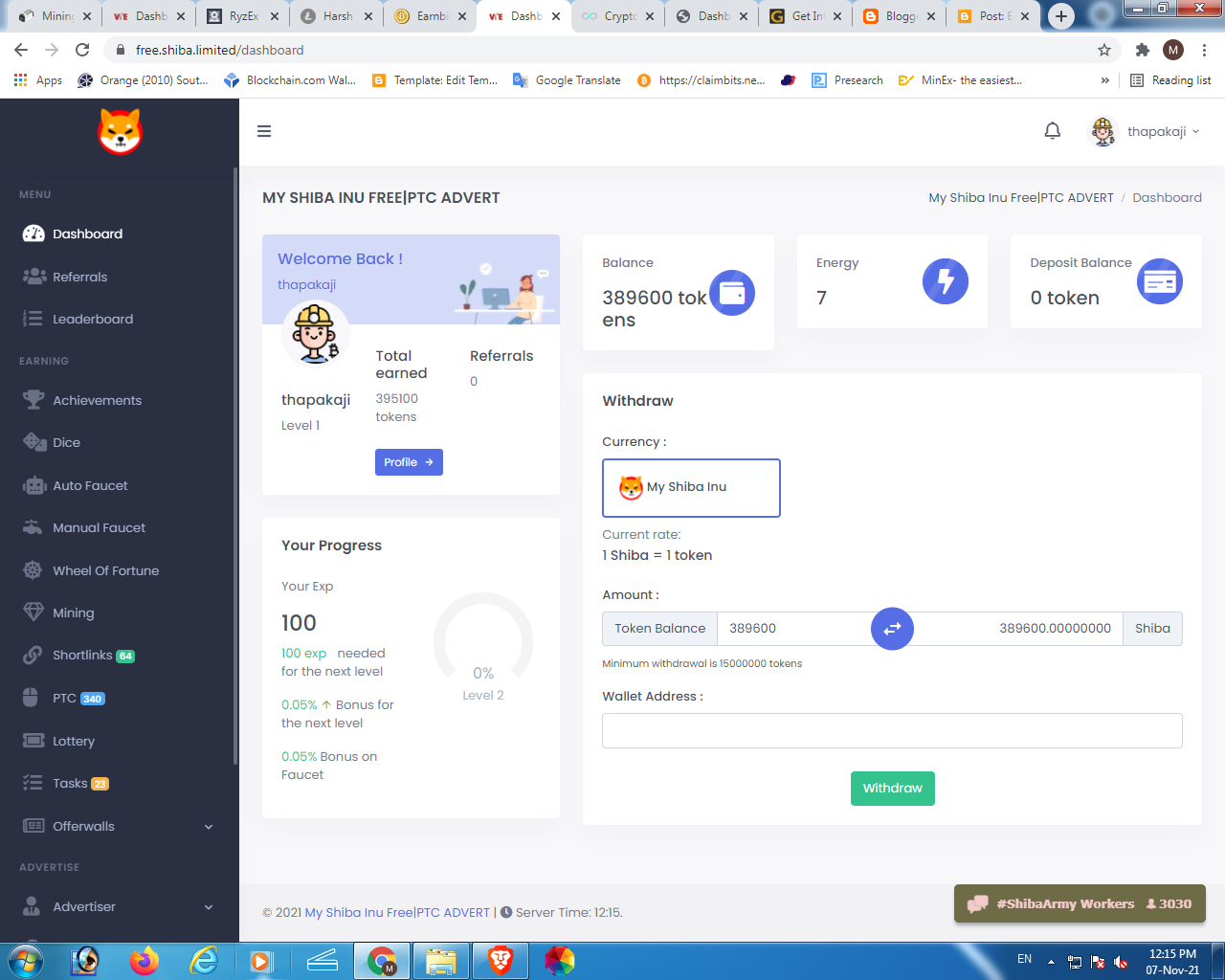Click the Shortlinks chain icon
1225x980 pixels.
click(33, 656)
